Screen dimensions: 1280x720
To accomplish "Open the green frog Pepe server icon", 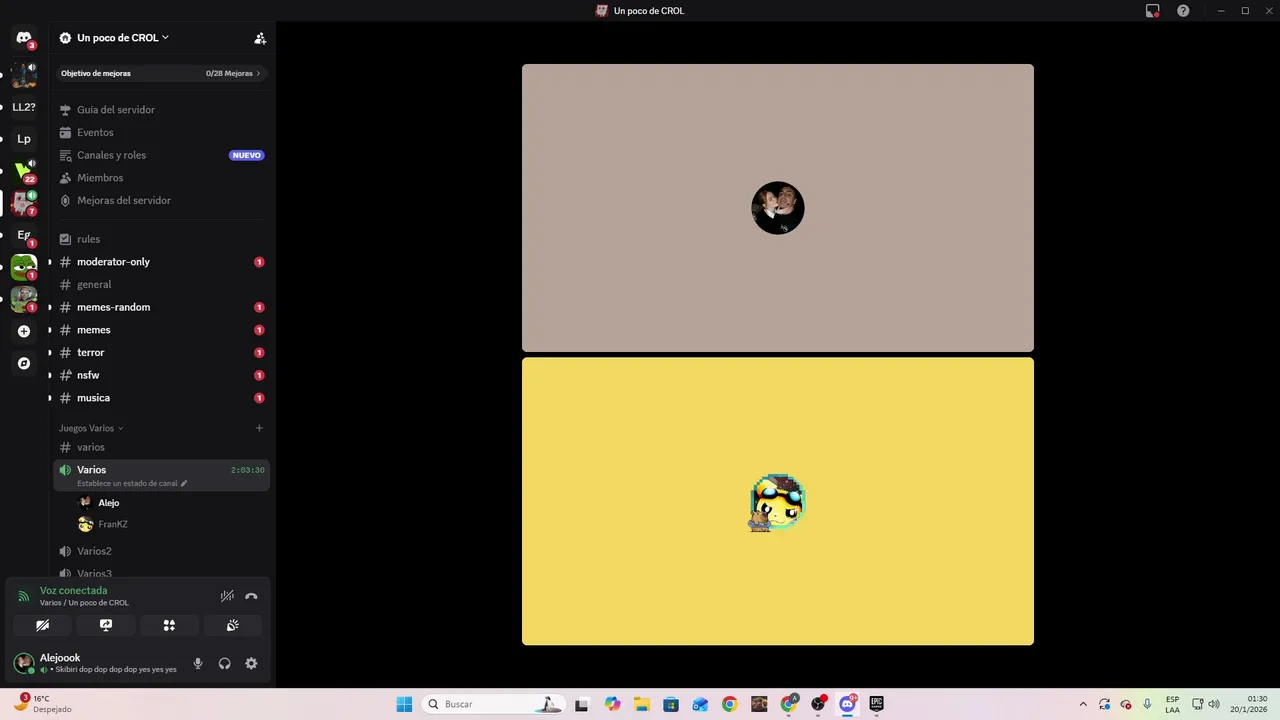I will tap(24, 267).
